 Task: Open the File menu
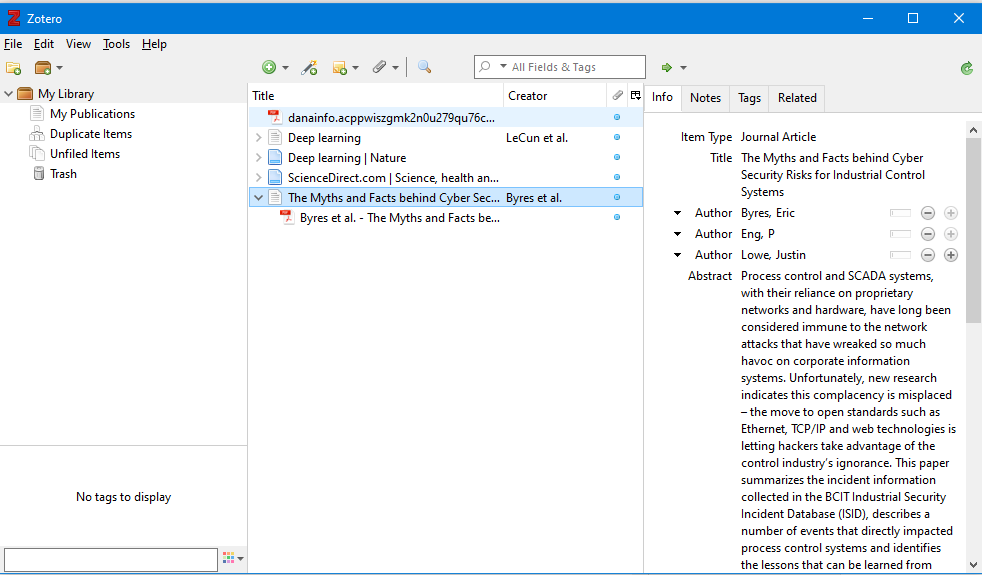pos(13,44)
